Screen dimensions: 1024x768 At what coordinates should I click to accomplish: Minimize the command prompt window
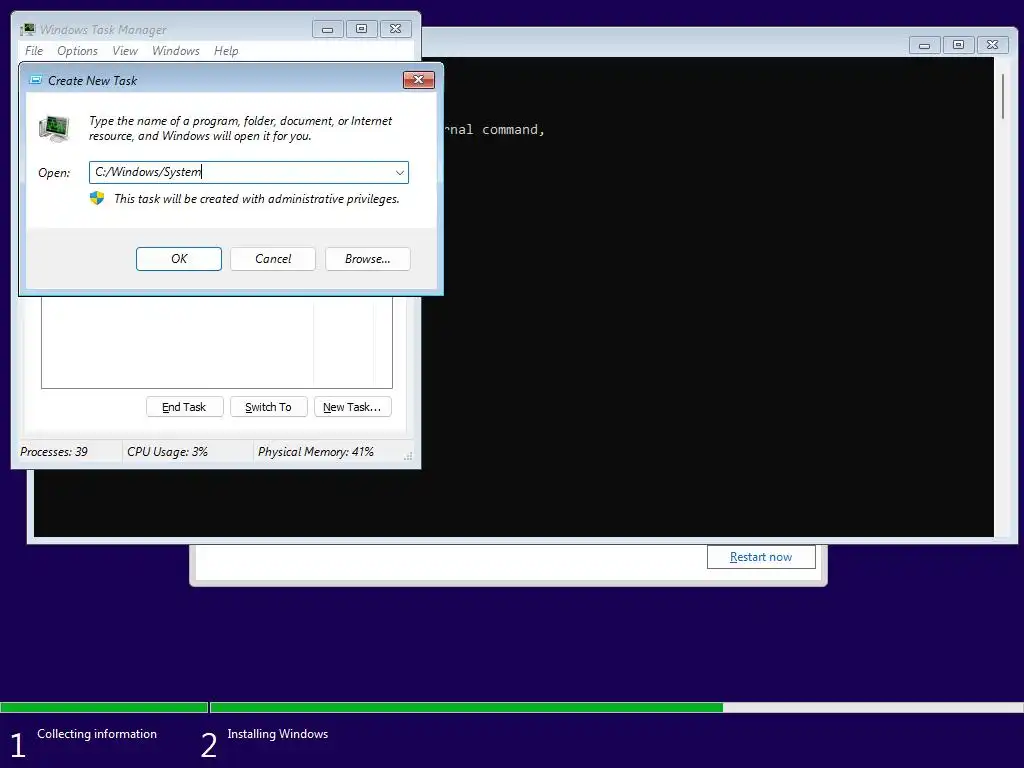click(924, 45)
